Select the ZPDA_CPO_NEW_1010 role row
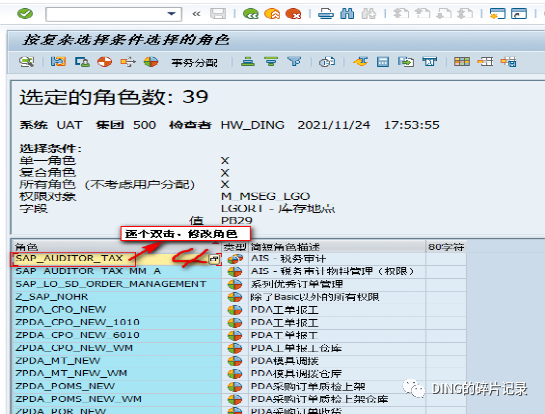This screenshot has width=545, height=414. pos(117,322)
